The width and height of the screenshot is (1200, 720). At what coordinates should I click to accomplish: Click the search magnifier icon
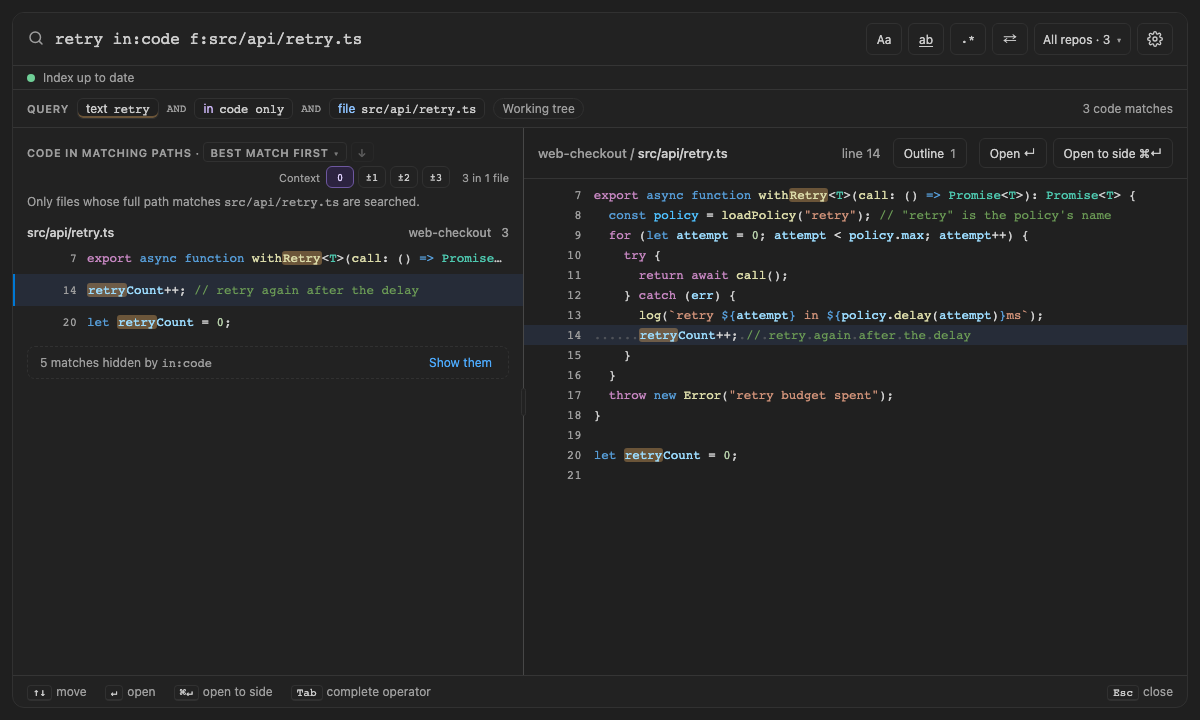tap(36, 39)
